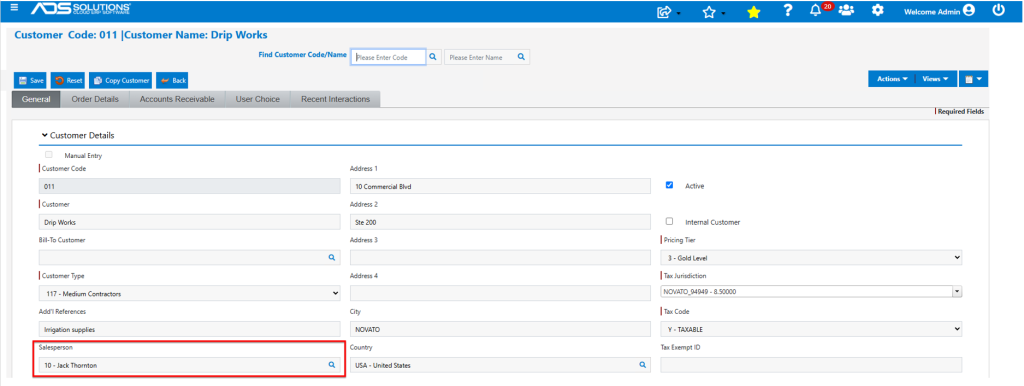Open the Views dropdown
Image resolution: width=1024 pixels, height=386 pixels.
tap(936, 79)
